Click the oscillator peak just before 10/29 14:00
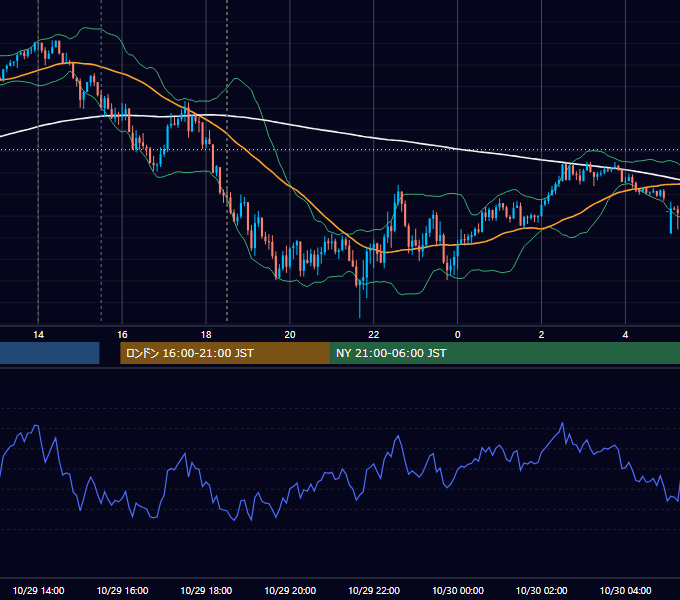Screen dimensions: 680x600 click(36, 426)
